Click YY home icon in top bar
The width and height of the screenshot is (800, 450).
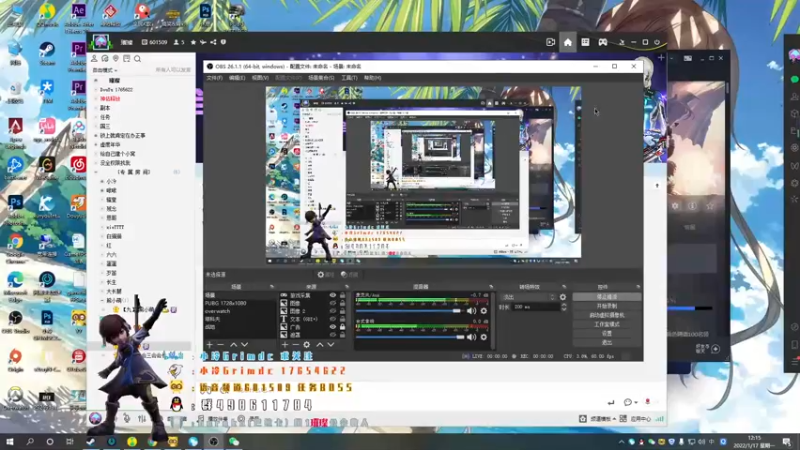[568, 42]
